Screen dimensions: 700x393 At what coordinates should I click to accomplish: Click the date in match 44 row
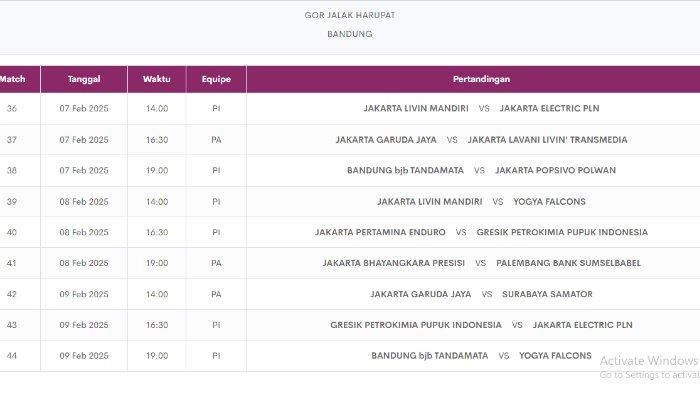(84, 356)
